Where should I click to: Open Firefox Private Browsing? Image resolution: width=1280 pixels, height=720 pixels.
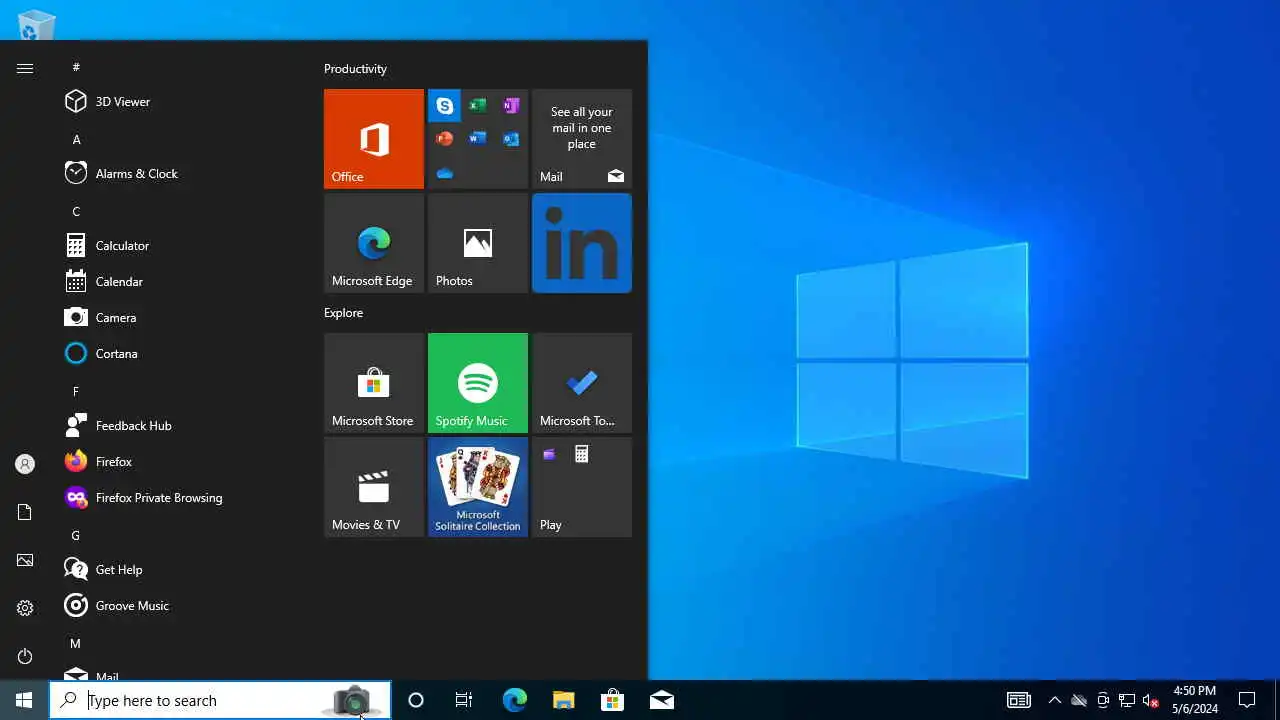tap(184, 497)
